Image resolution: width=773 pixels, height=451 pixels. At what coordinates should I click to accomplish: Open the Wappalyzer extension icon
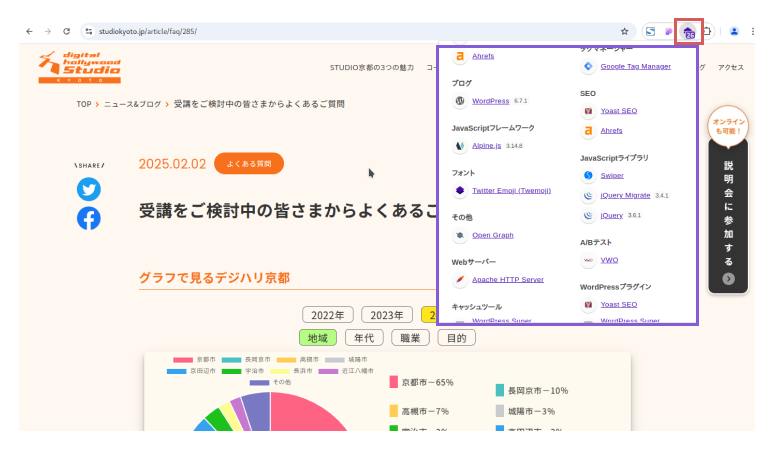pyautogui.click(x=689, y=32)
